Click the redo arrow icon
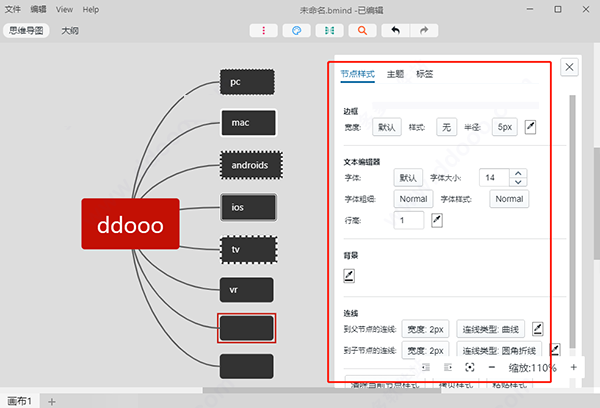The image size is (600, 408). coord(424,31)
